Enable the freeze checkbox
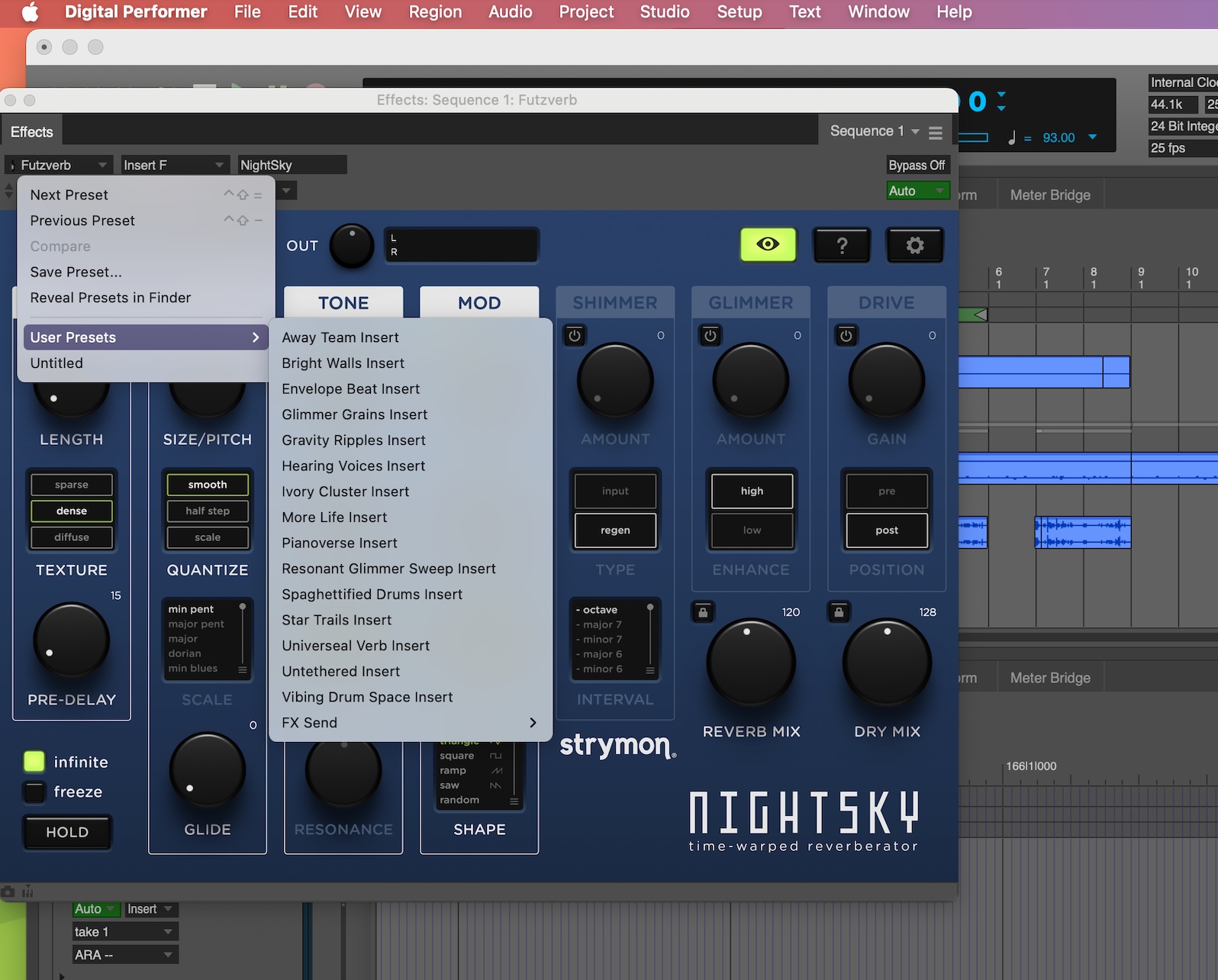Image resolution: width=1218 pixels, height=980 pixels. click(x=34, y=792)
